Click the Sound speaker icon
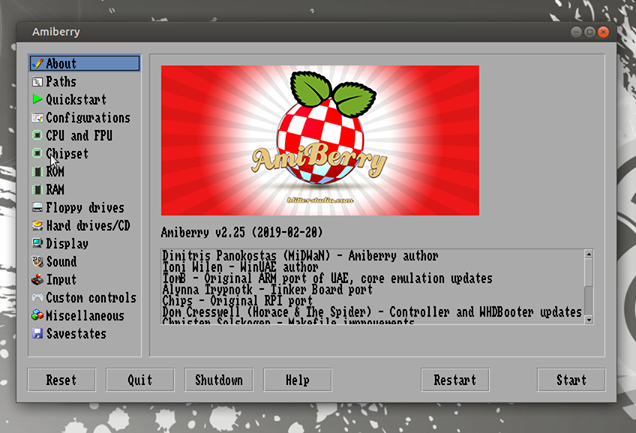 (37, 262)
